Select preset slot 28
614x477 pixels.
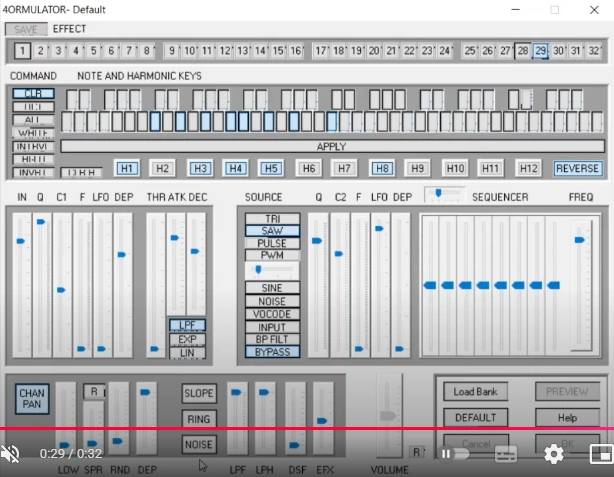click(x=522, y=51)
